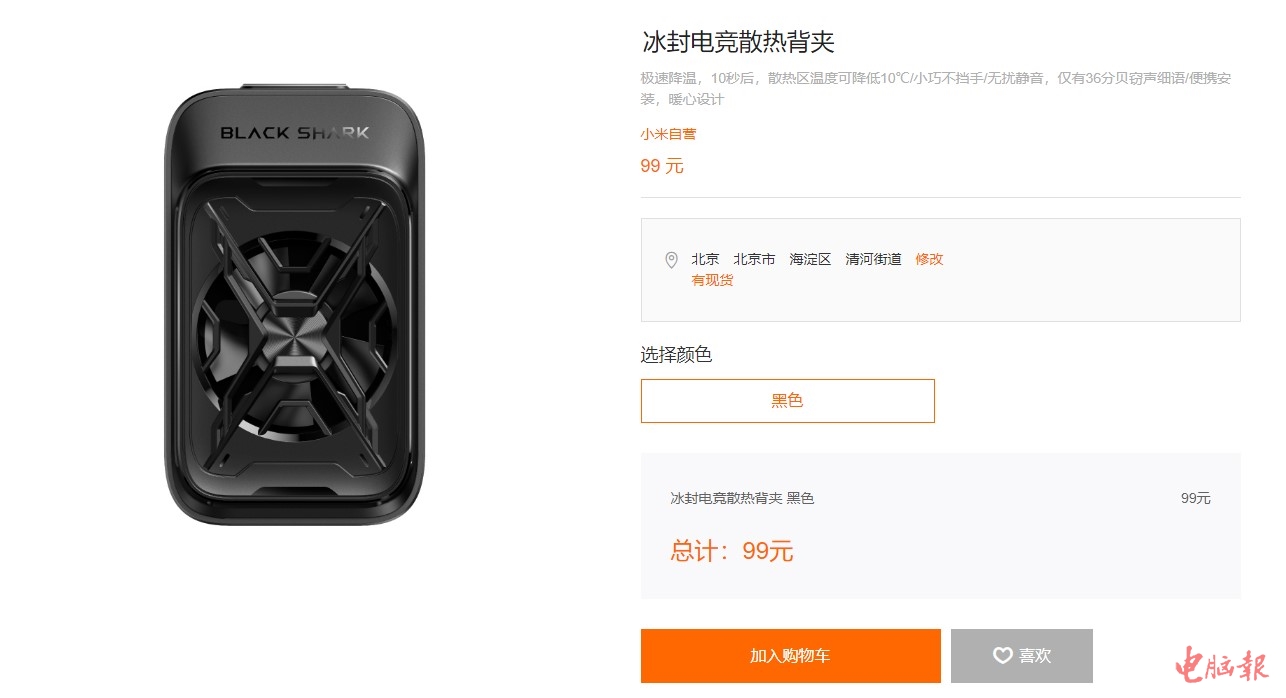Click the 海淀区 district text
Image resolution: width=1286 pixels, height=698 pixels.
810,259
